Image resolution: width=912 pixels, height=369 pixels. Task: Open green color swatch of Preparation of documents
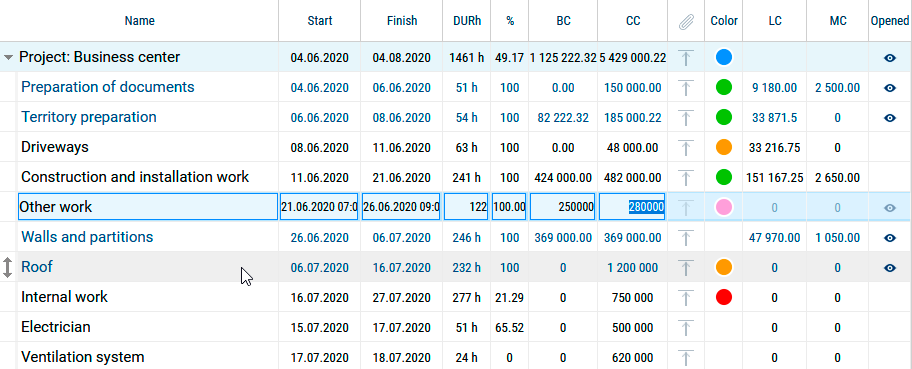point(724,87)
